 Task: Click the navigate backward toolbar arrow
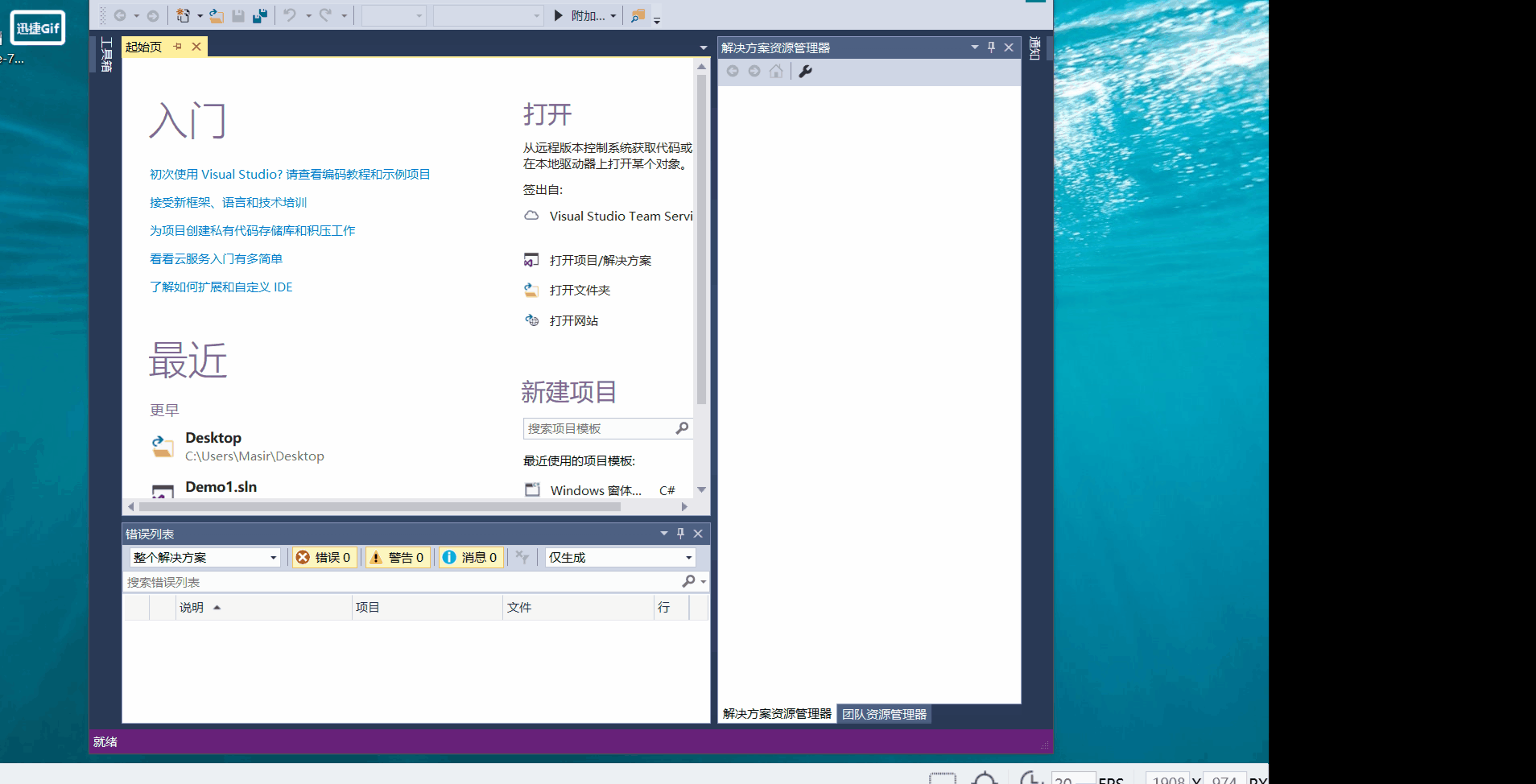point(120,15)
